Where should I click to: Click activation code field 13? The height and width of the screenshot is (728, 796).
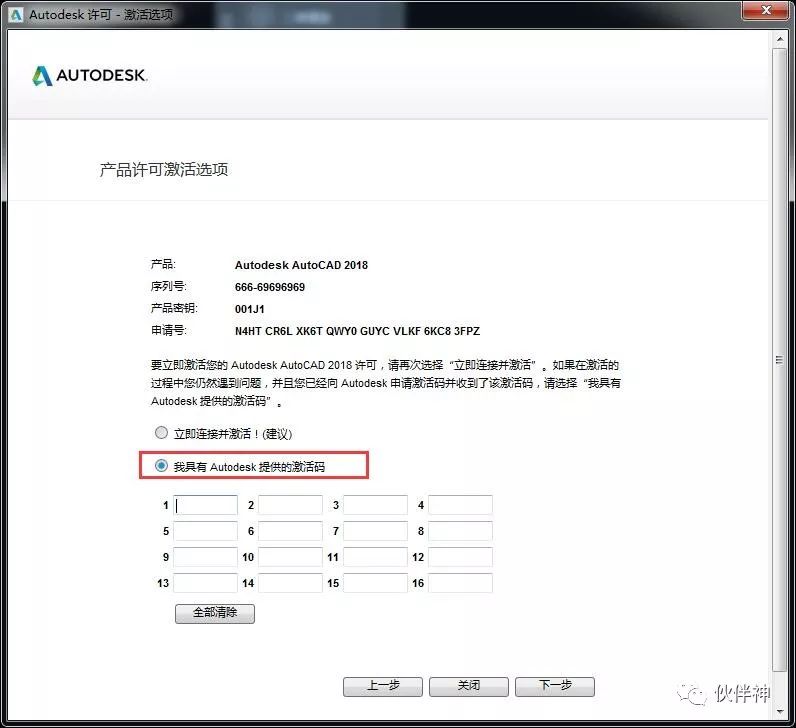click(206, 583)
